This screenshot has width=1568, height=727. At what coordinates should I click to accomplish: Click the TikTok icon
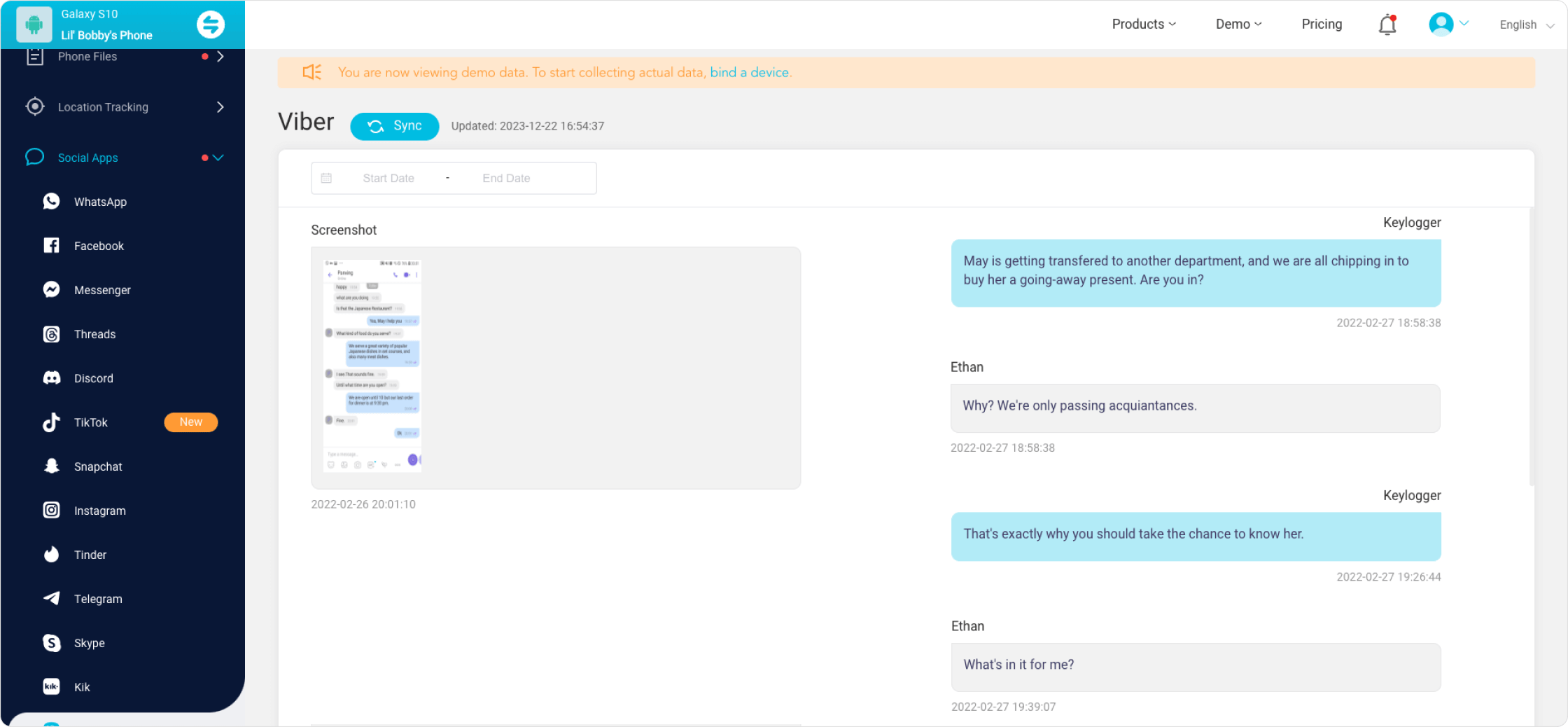click(52, 422)
